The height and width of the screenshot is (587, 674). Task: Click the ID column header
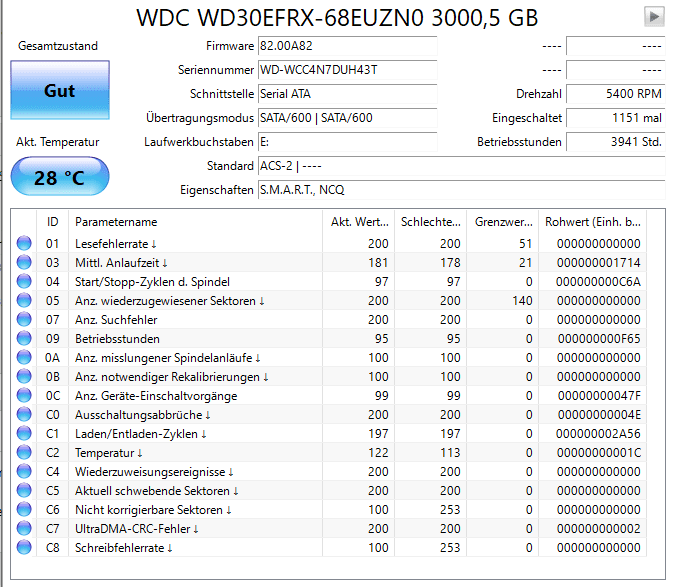pyautogui.click(x=52, y=222)
